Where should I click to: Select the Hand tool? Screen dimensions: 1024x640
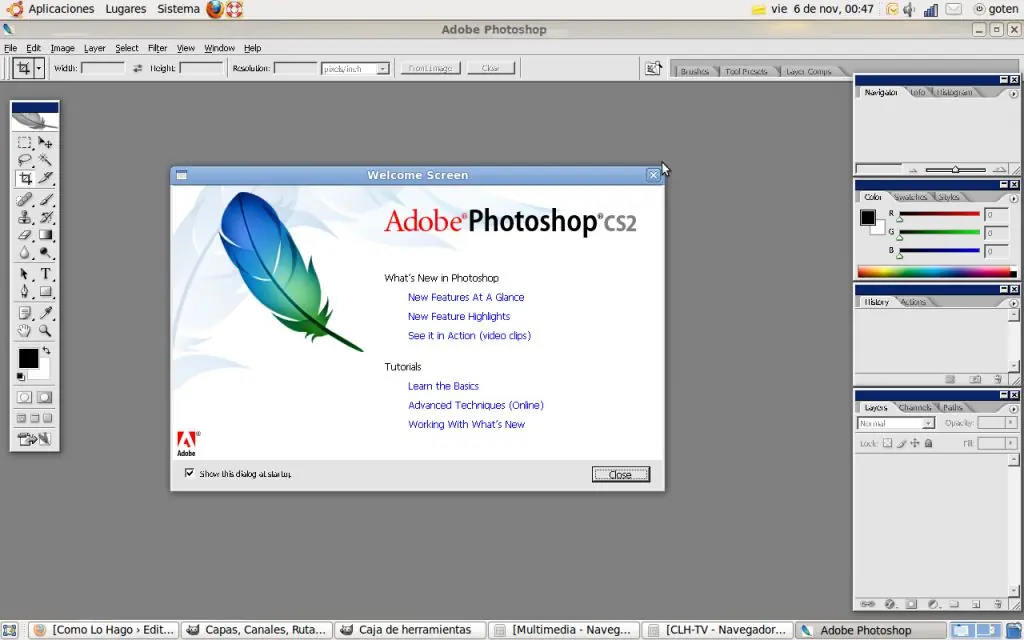point(24,331)
